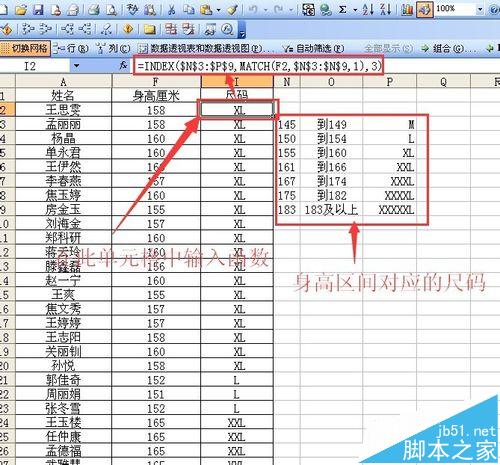This screenshot has width=500, height=465.
Task: Click the 全部显示(S) command
Action: coord(389,49)
